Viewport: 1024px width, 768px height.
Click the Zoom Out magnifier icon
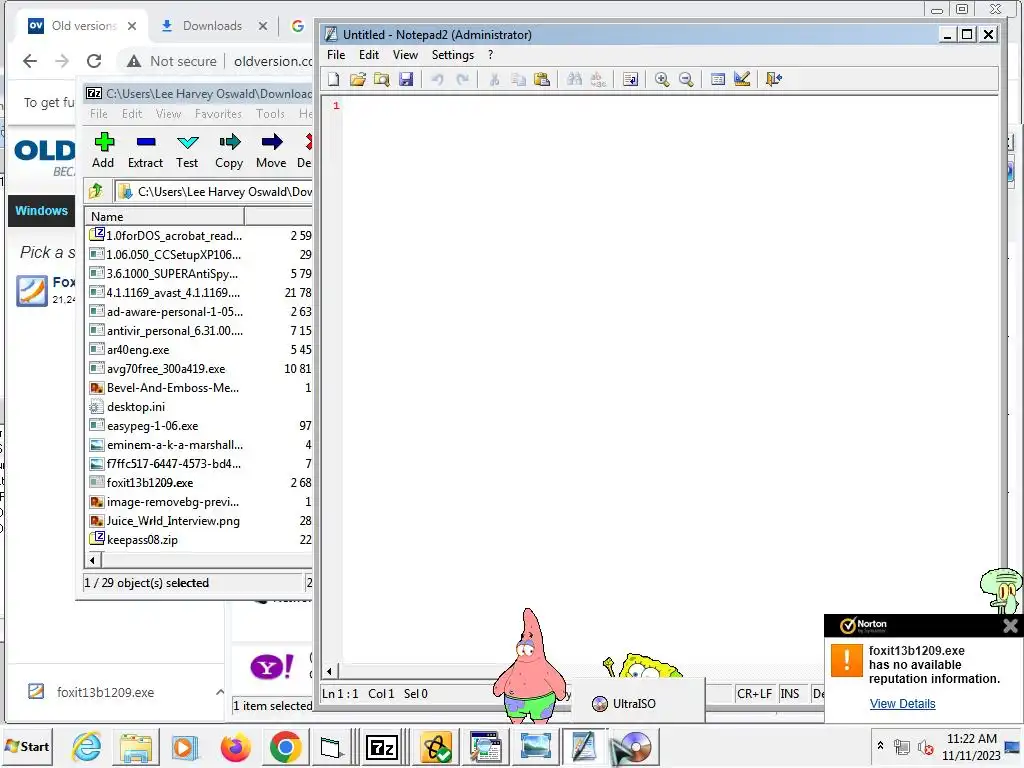pyautogui.click(x=686, y=79)
